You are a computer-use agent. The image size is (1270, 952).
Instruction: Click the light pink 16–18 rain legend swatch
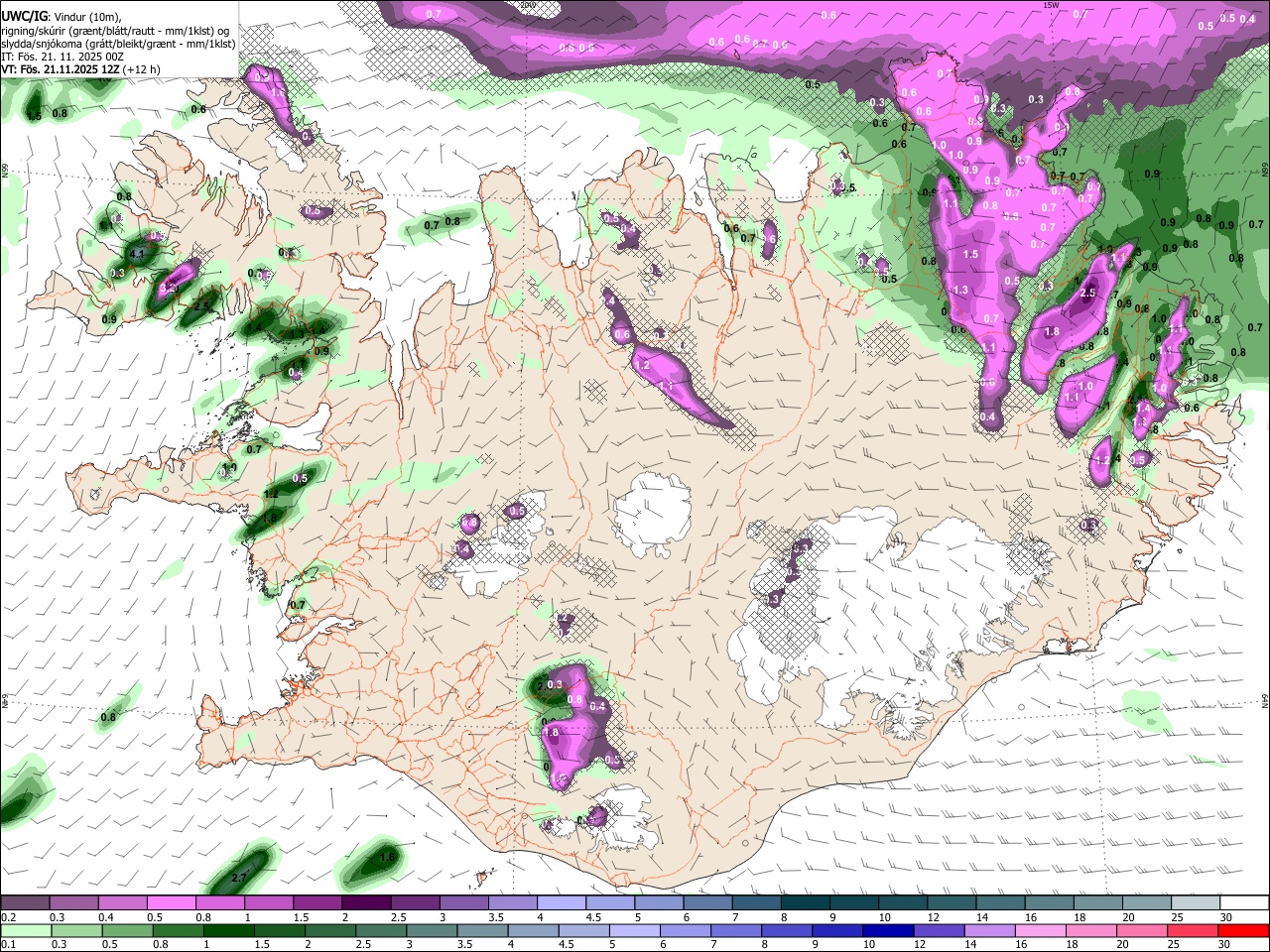[1041, 930]
